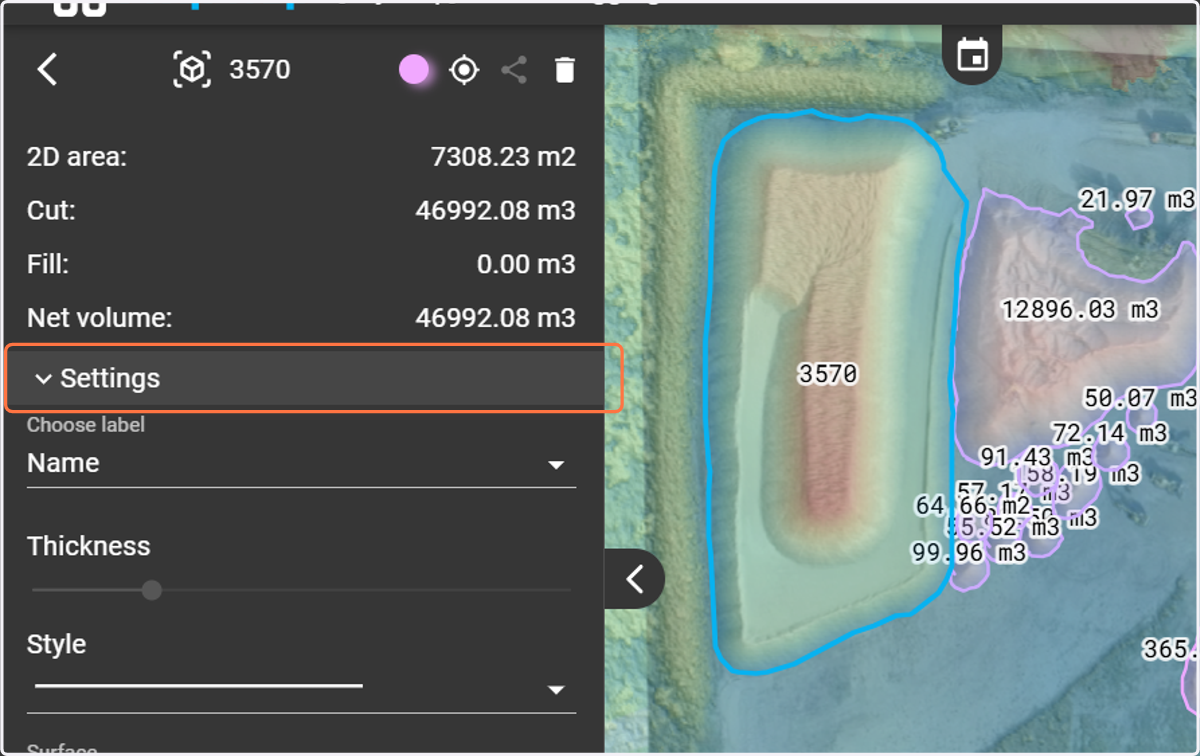Collapse side panel with arrow tab

(x=634, y=579)
